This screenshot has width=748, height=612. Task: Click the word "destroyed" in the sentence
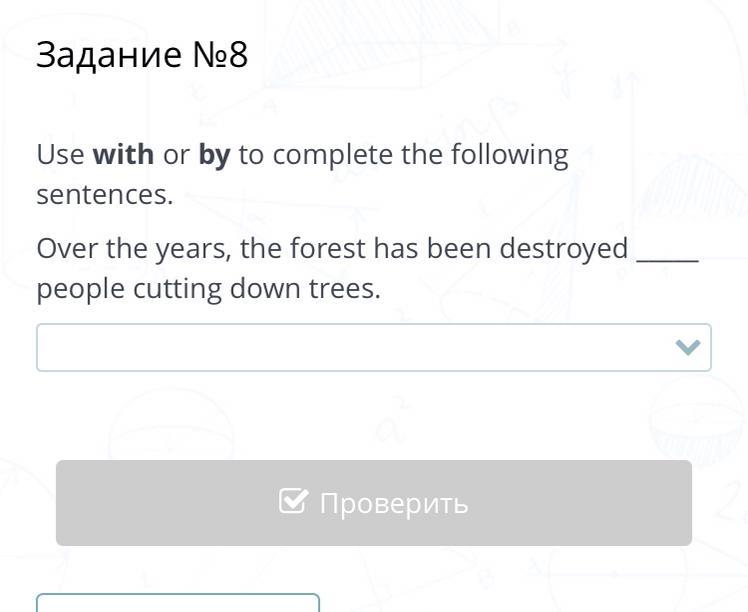pyautogui.click(x=564, y=248)
